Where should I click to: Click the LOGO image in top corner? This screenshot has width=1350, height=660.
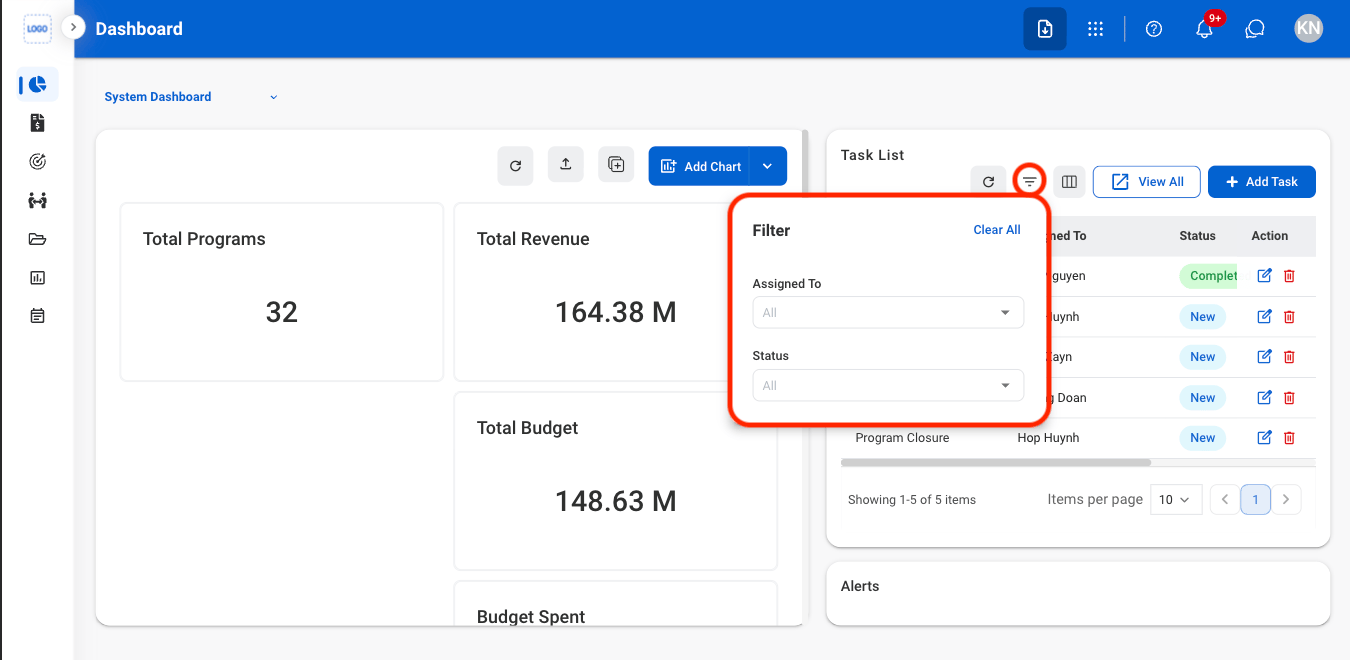(x=37, y=29)
